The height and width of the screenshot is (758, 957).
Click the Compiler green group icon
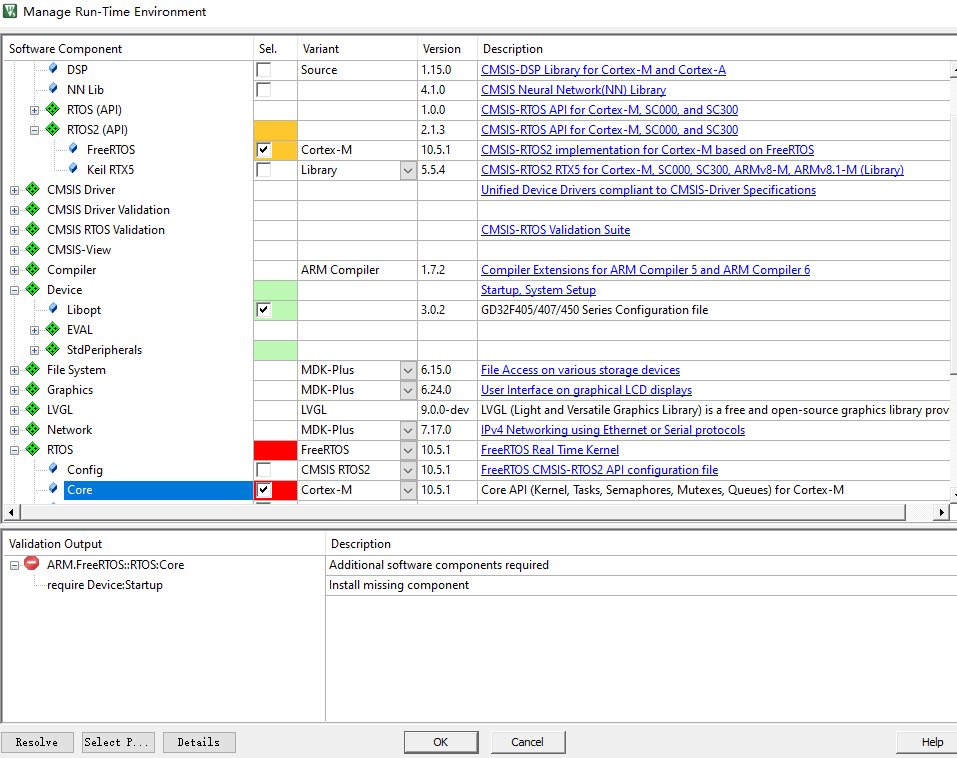[x=33, y=269]
